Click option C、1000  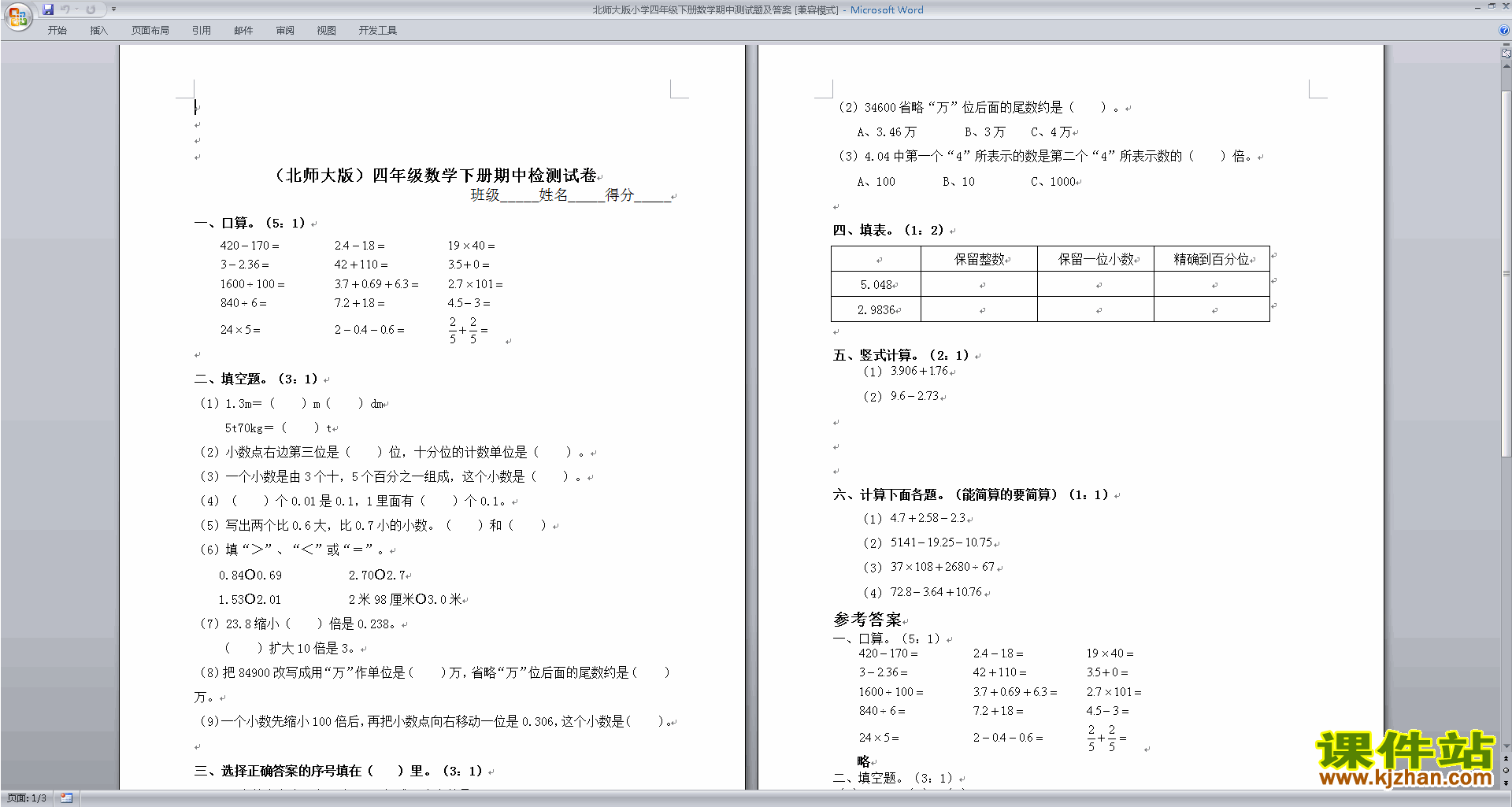(1054, 181)
